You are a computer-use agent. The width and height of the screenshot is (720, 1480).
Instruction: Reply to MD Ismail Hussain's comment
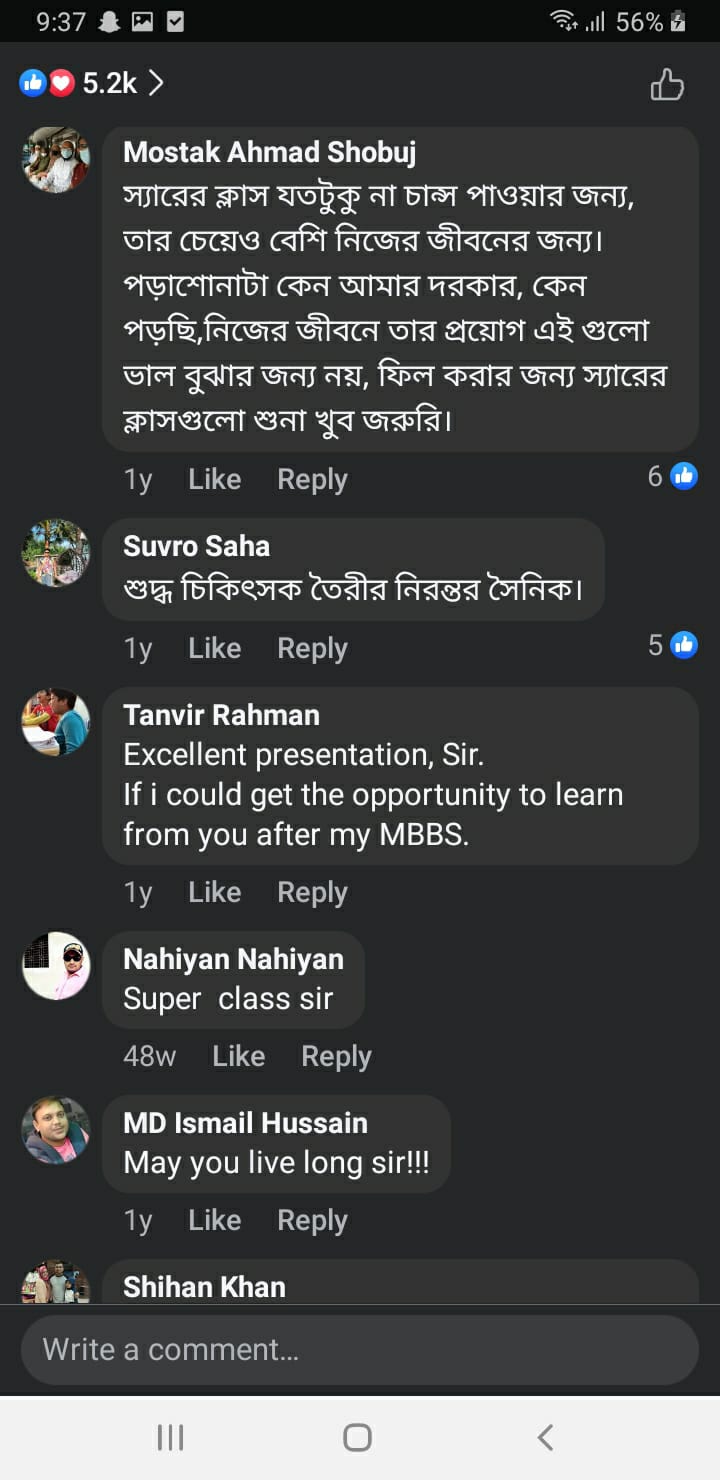point(312,1221)
